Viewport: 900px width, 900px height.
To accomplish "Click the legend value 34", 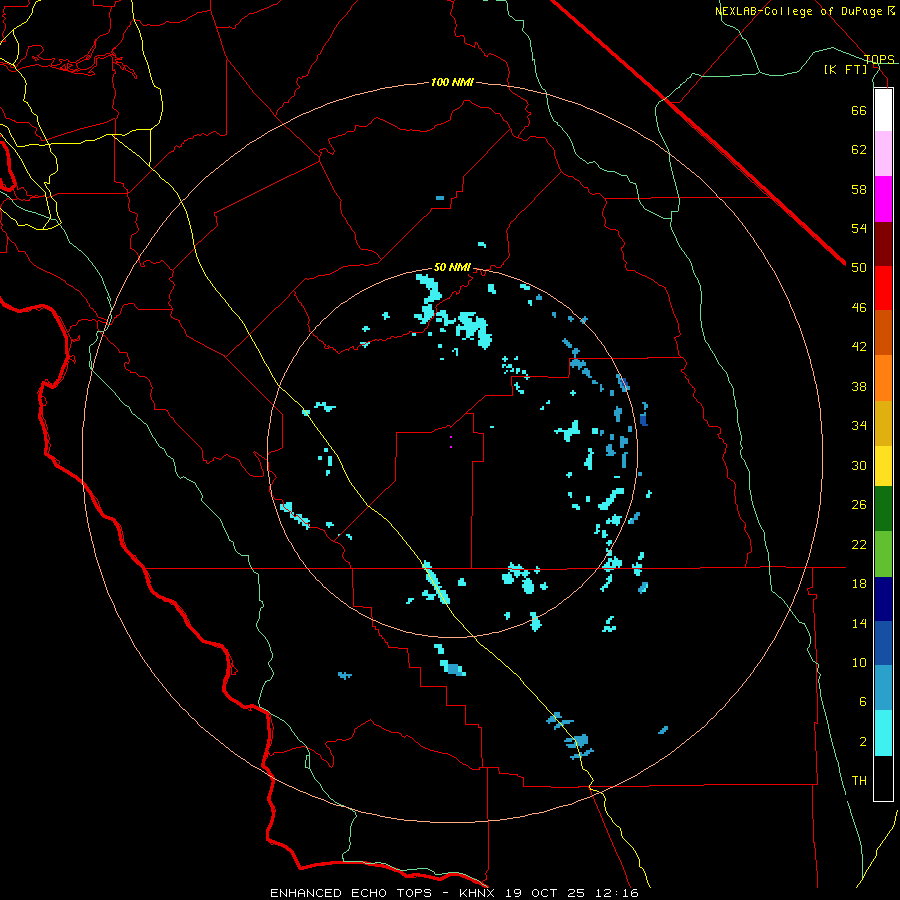I will tap(859, 426).
